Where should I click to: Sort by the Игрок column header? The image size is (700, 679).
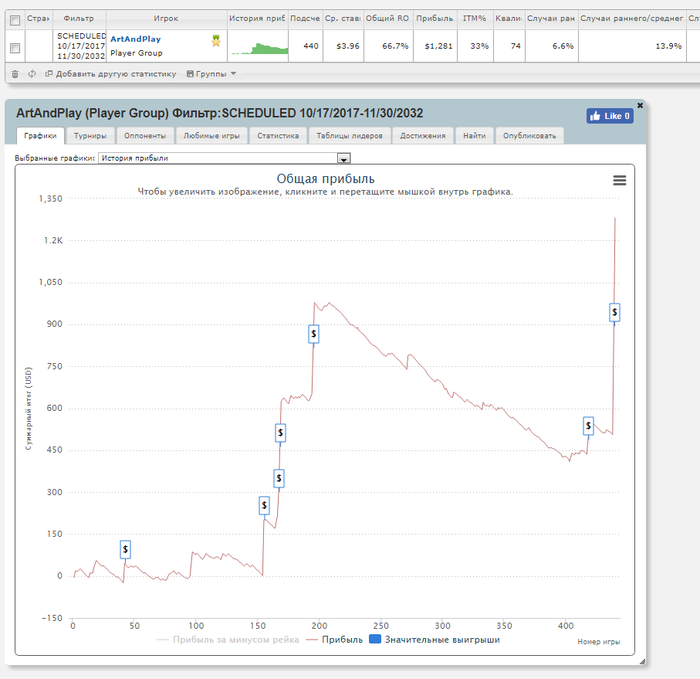click(166, 18)
